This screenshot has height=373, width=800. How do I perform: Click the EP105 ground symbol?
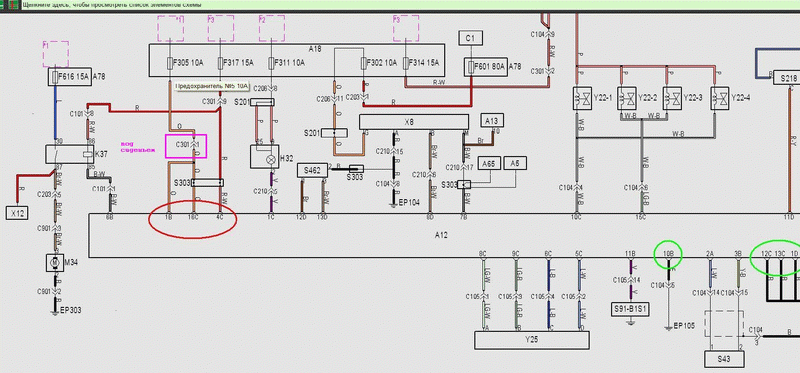[669, 327]
